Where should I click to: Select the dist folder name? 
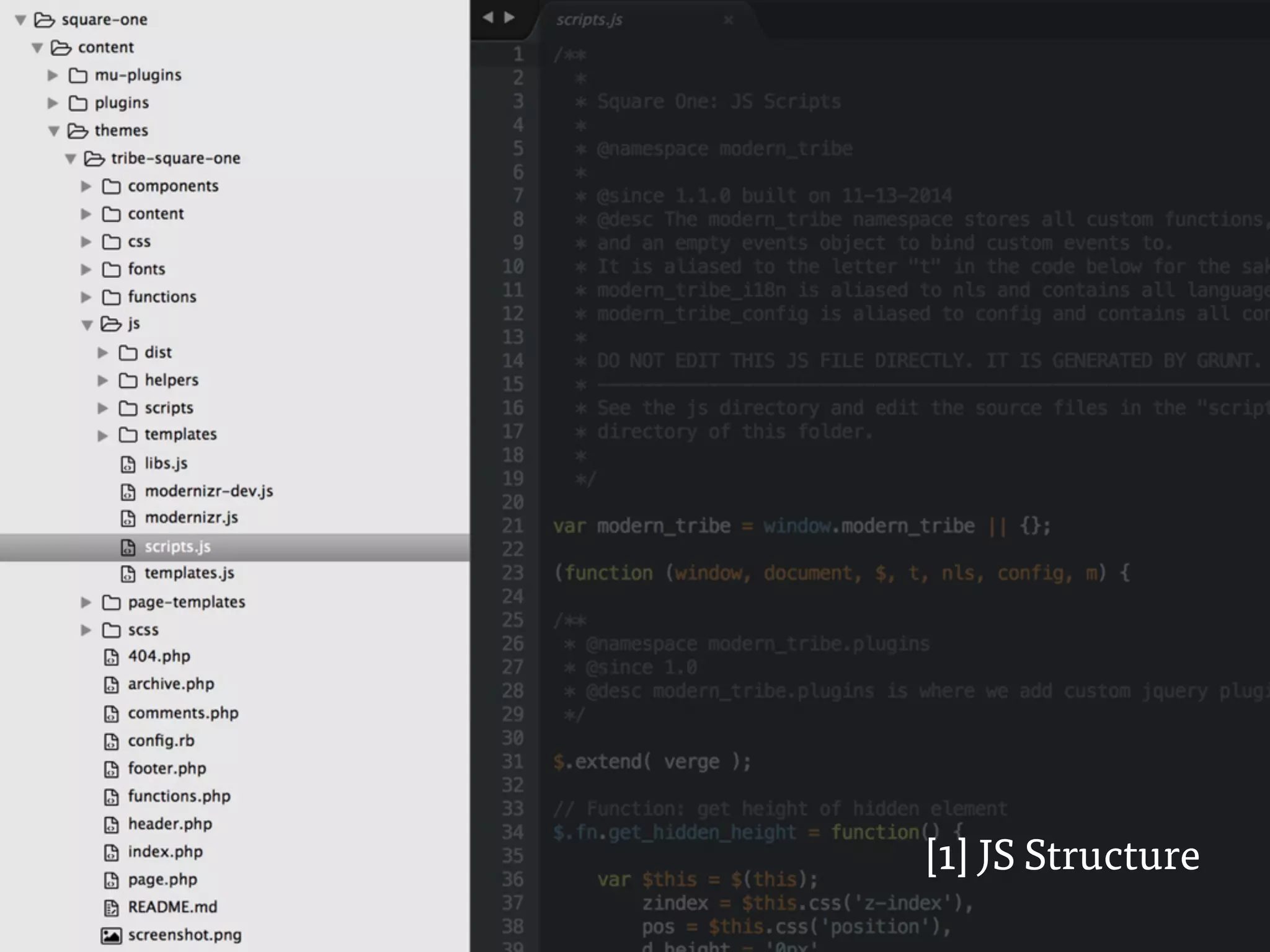[x=158, y=353]
